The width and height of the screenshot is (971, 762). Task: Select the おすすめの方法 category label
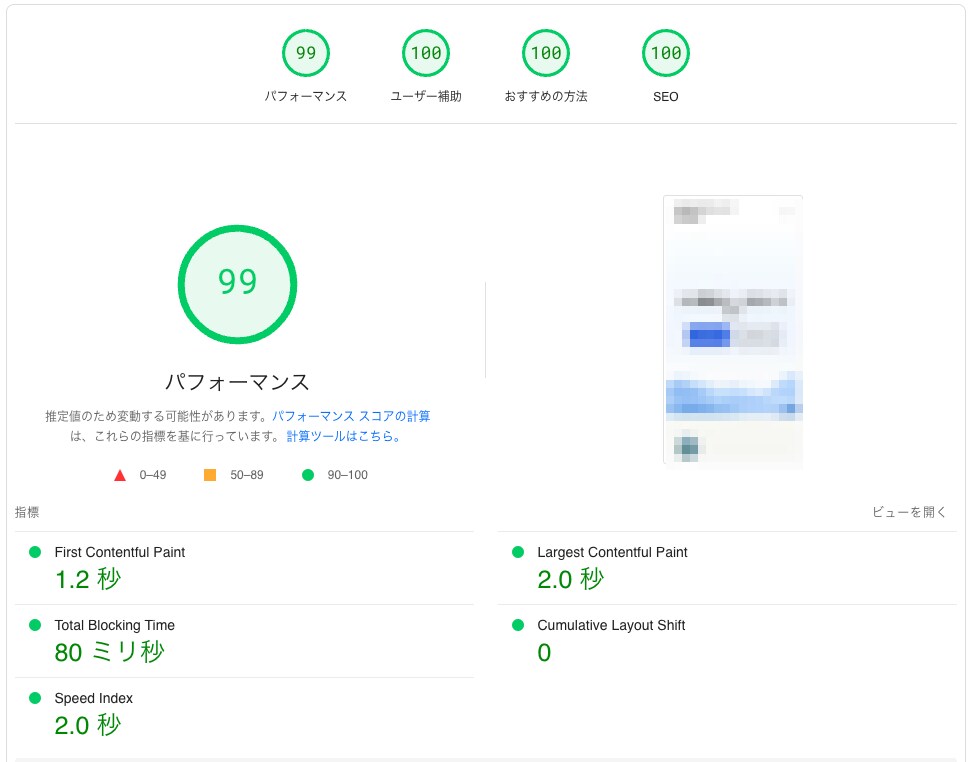546,97
